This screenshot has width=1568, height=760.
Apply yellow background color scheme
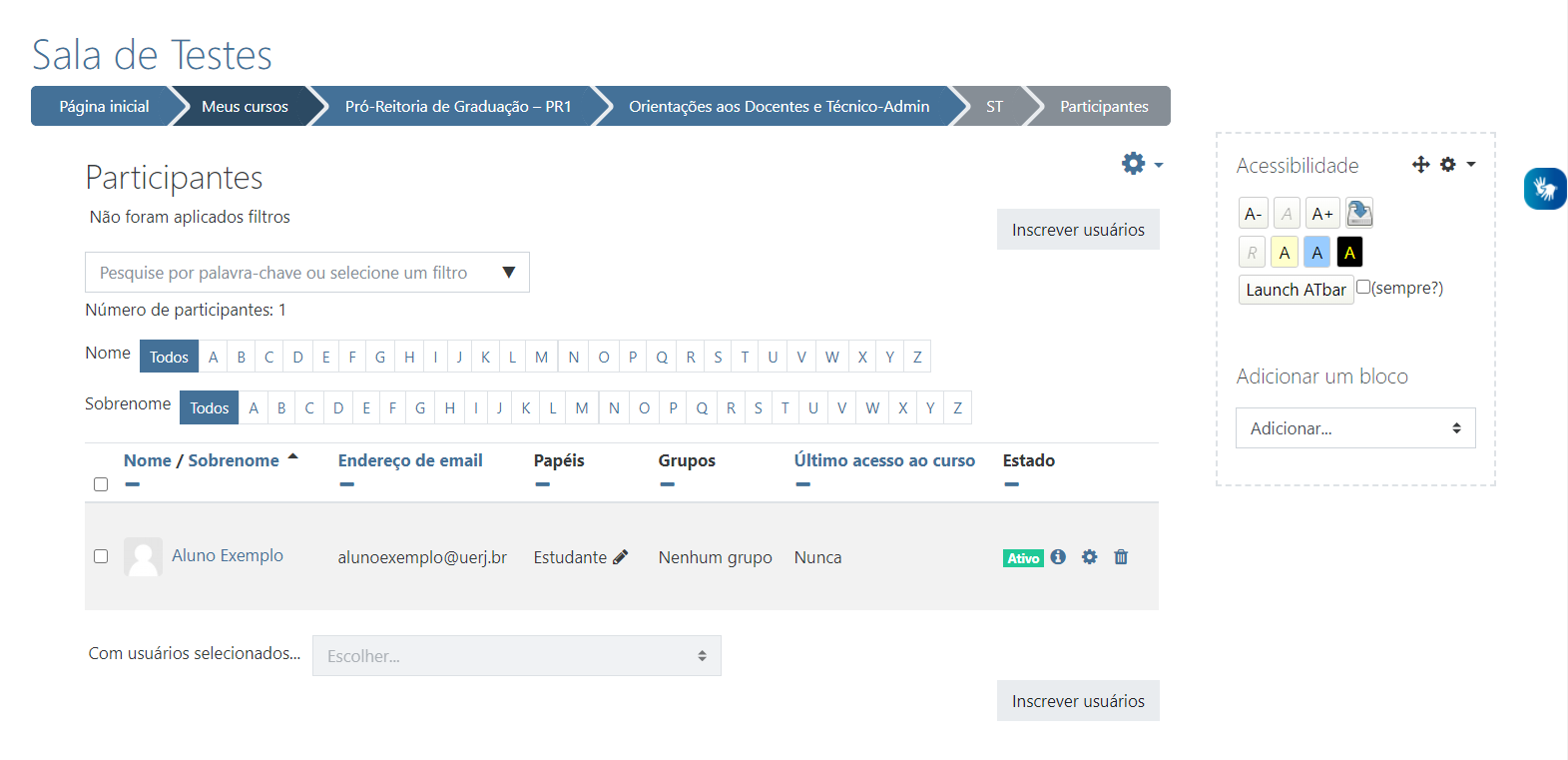(1285, 253)
